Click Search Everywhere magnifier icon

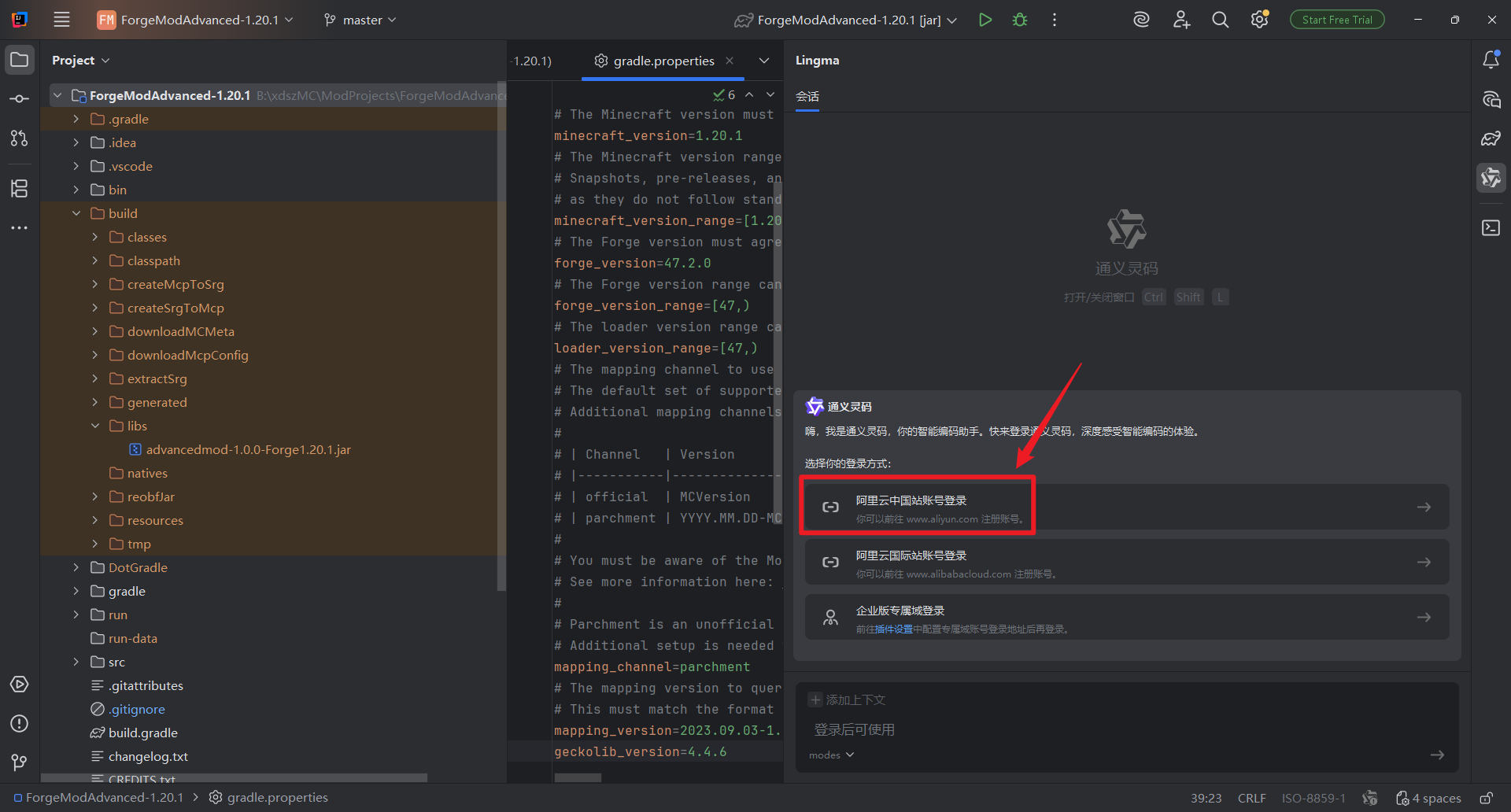pos(1220,20)
